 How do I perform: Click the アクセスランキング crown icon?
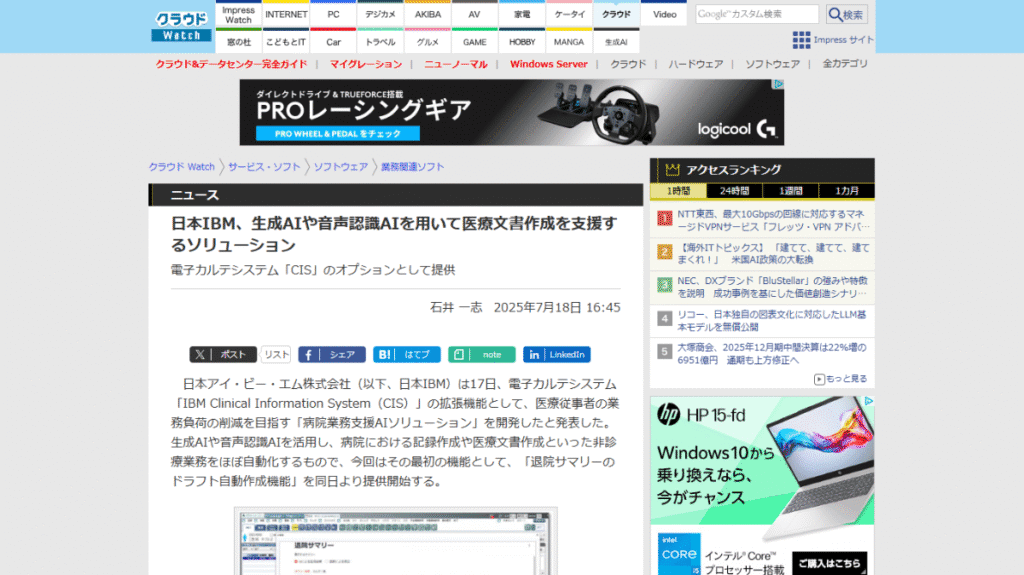[672, 170]
